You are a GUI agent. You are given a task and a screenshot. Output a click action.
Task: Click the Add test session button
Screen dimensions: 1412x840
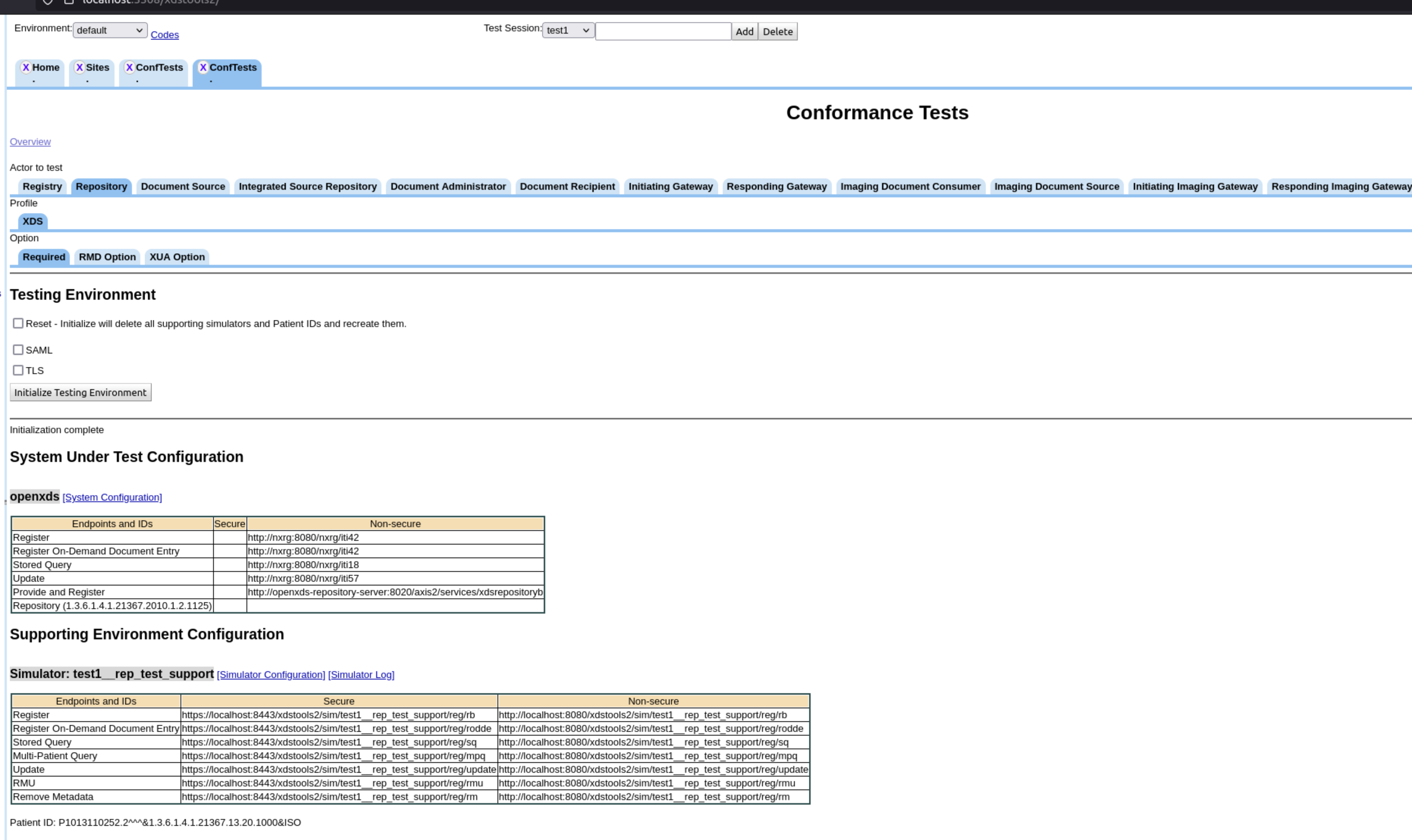click(744, 31)
